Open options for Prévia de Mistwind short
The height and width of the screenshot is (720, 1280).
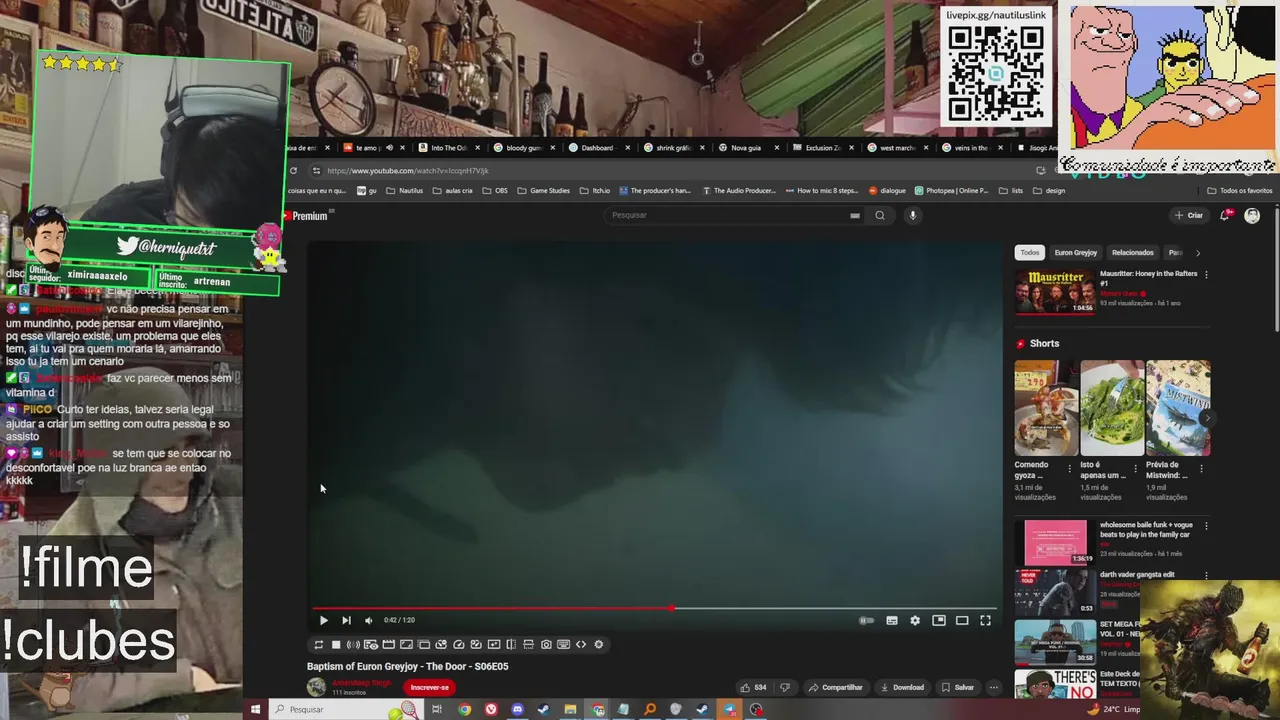[1201, 468]
